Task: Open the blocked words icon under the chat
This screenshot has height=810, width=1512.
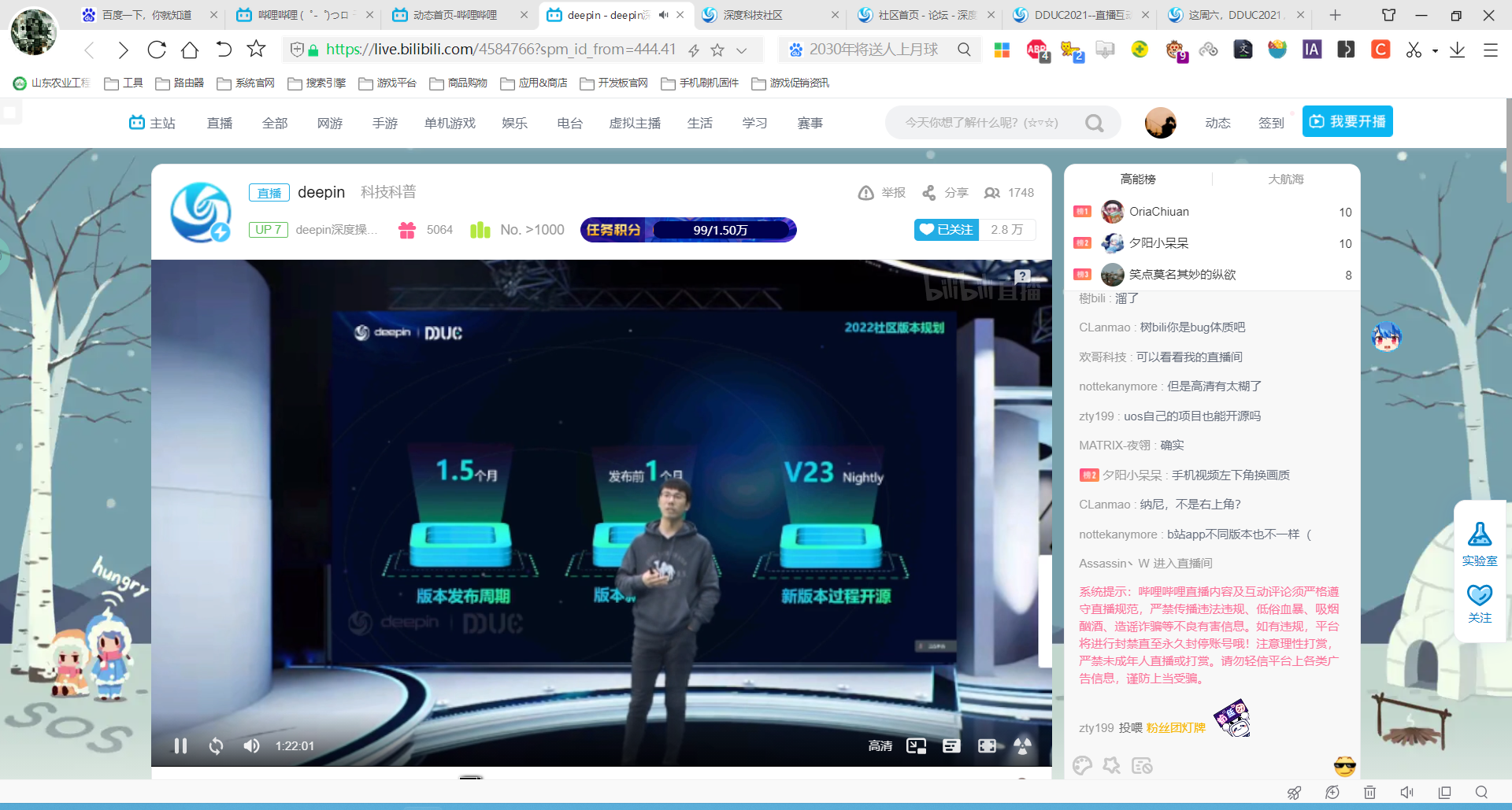Action: [1142, 764]
